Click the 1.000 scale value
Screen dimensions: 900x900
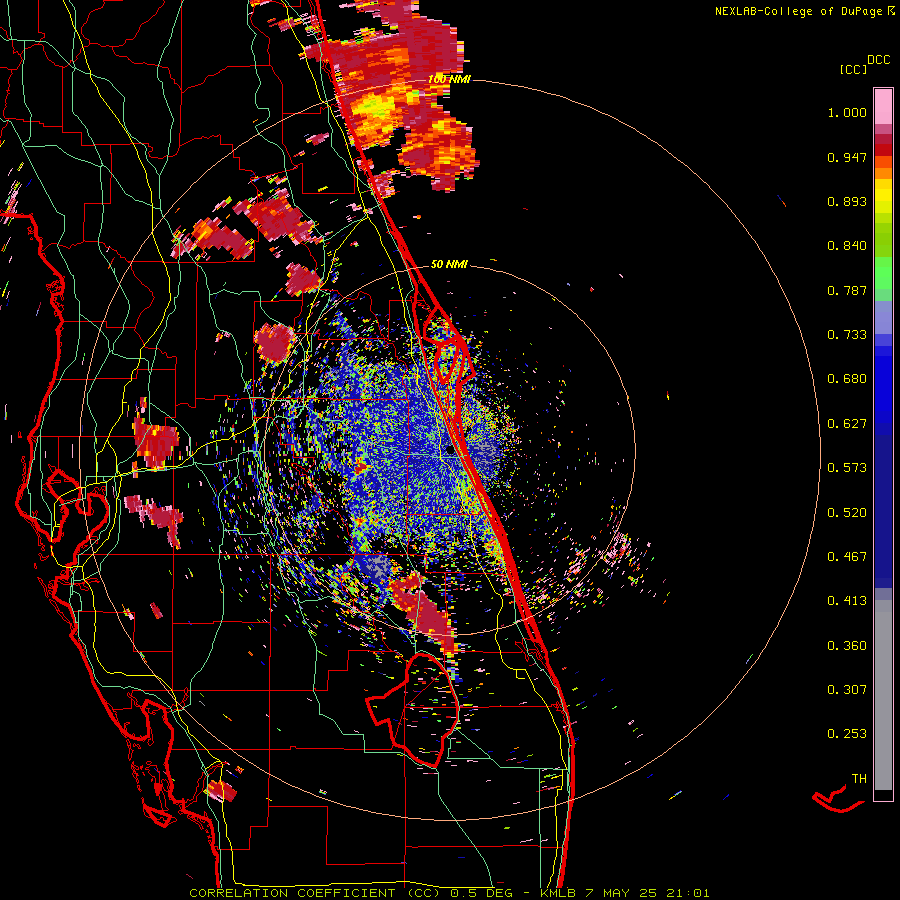click(847, 112)
